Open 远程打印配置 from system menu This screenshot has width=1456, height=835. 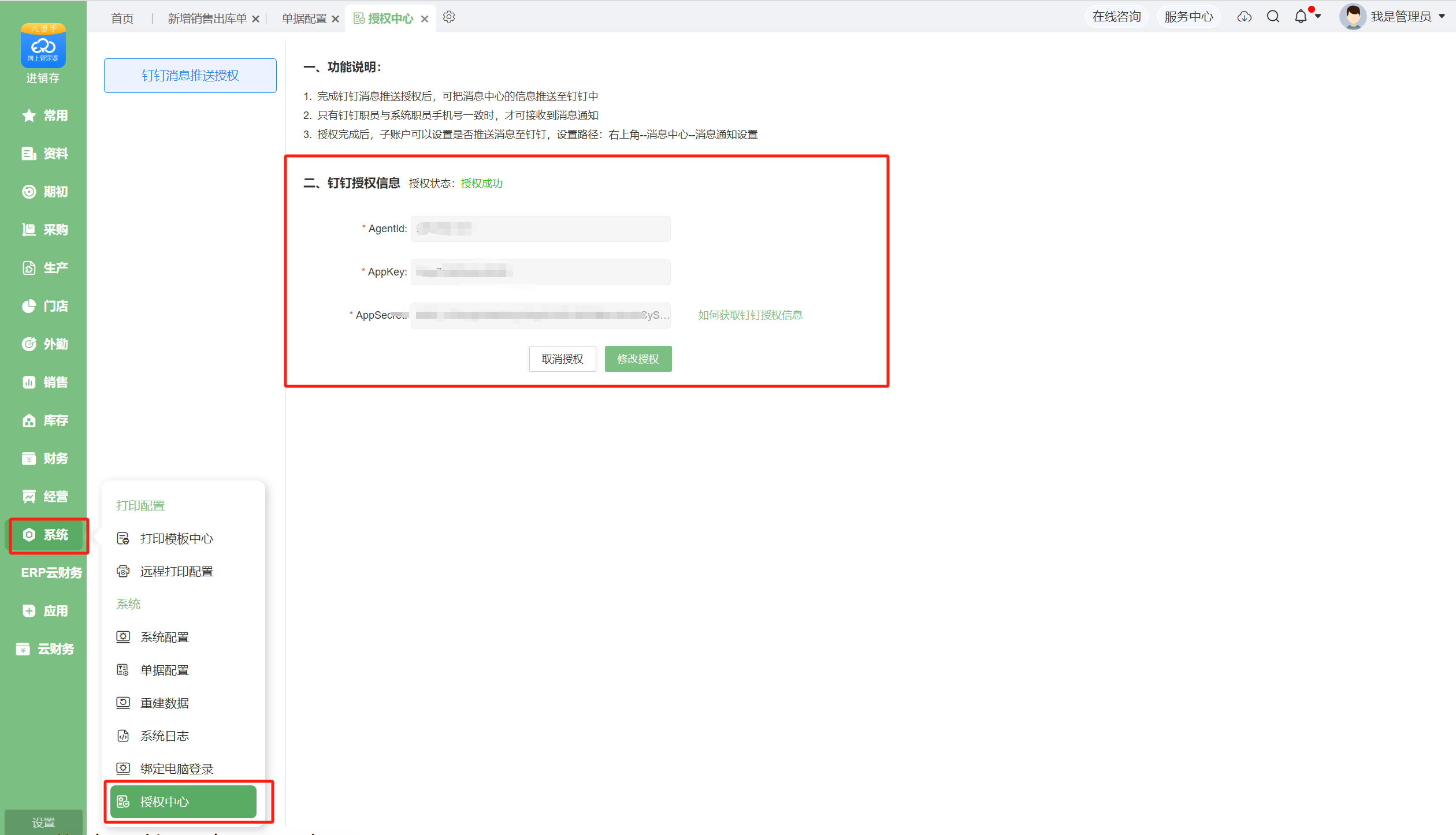pos(183,572)
